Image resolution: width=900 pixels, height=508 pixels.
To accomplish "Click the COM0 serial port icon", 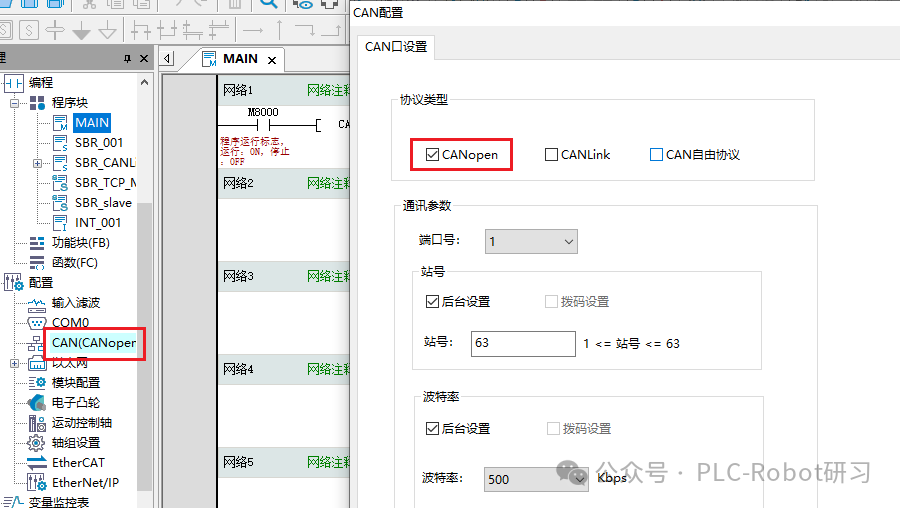I will tap(37, 323).
